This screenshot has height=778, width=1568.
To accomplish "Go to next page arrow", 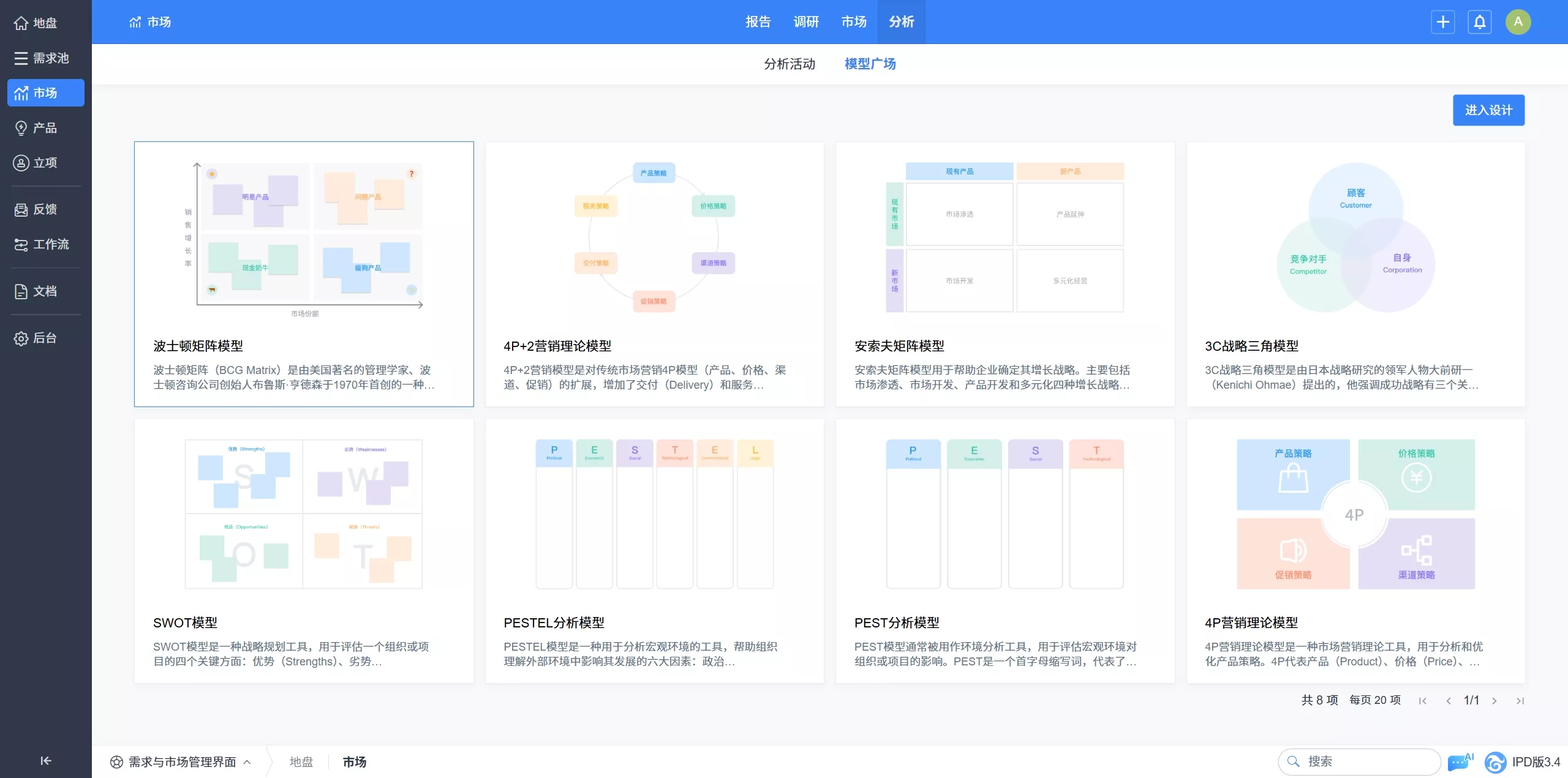I will (x=1494, y=701).
